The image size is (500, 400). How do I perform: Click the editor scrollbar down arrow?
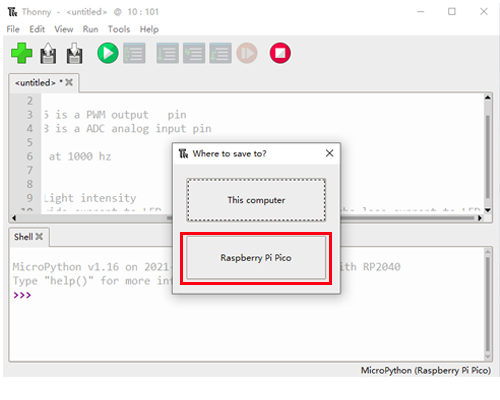(x=488, y=210)
